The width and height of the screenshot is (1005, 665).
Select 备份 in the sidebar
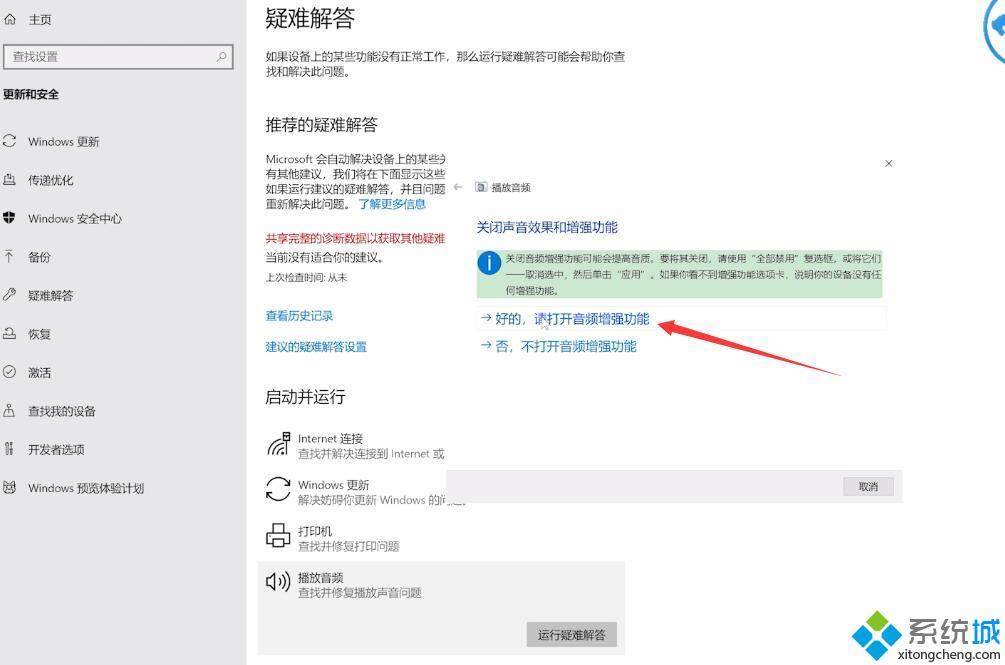tap(39, 257)
